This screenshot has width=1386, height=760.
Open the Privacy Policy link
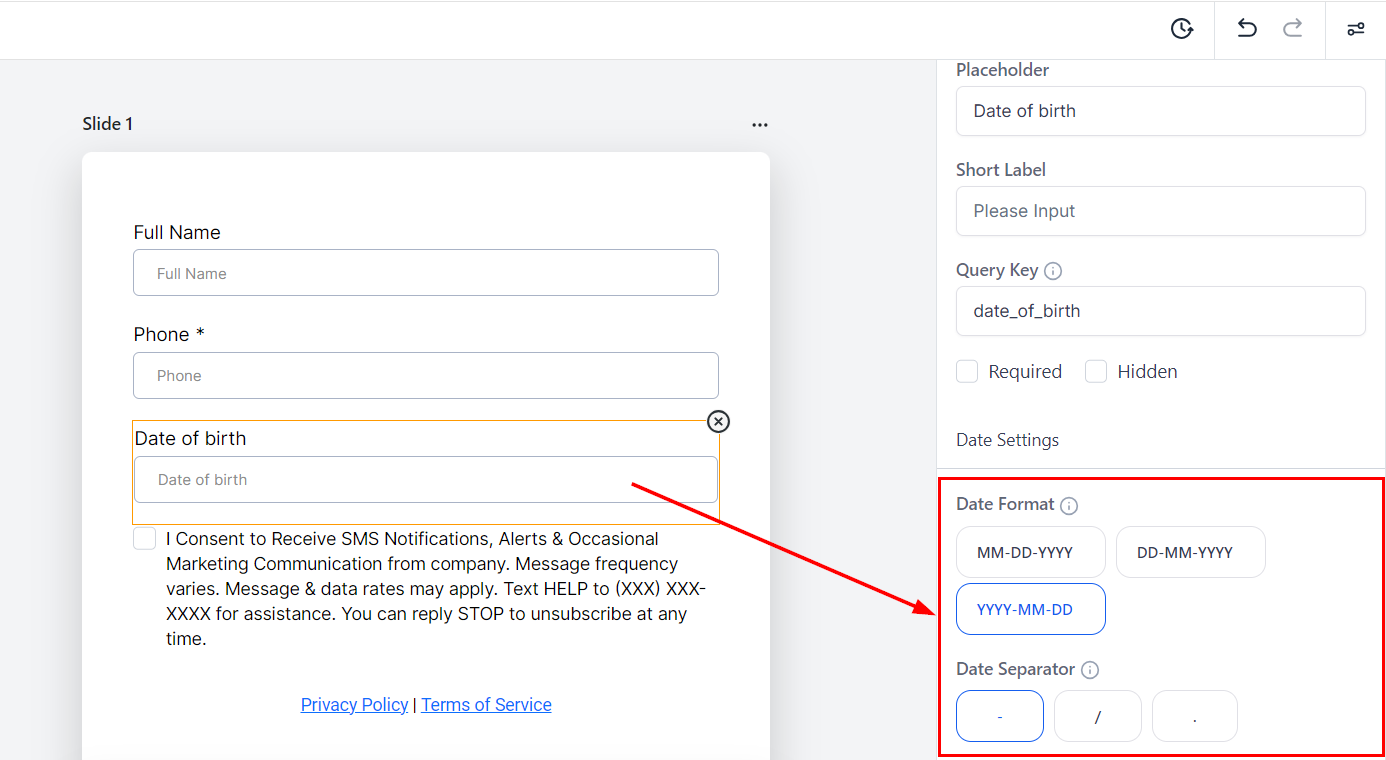(x=354, y=705)
